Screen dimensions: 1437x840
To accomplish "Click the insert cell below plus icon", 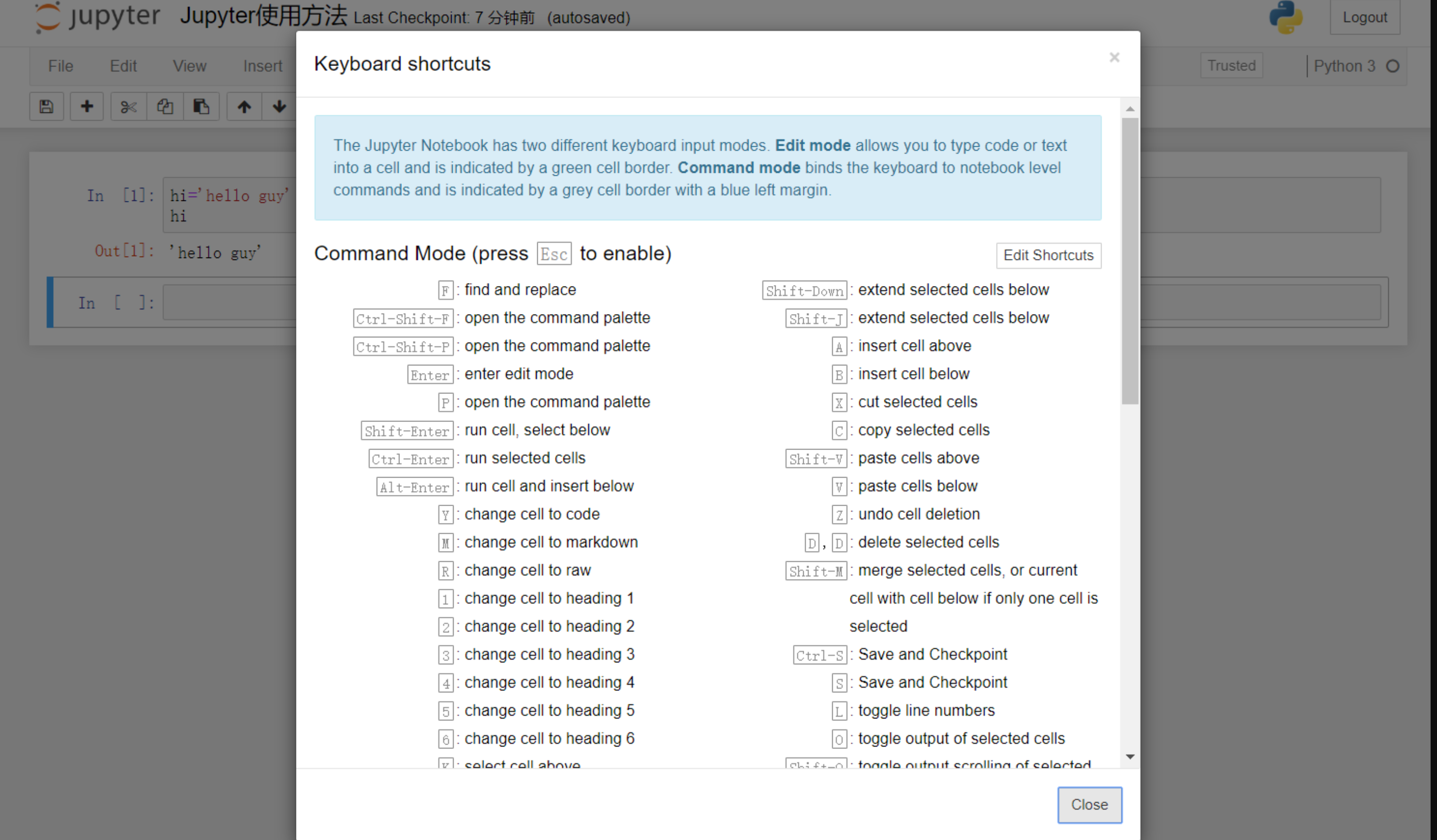I will click(87, 107).
